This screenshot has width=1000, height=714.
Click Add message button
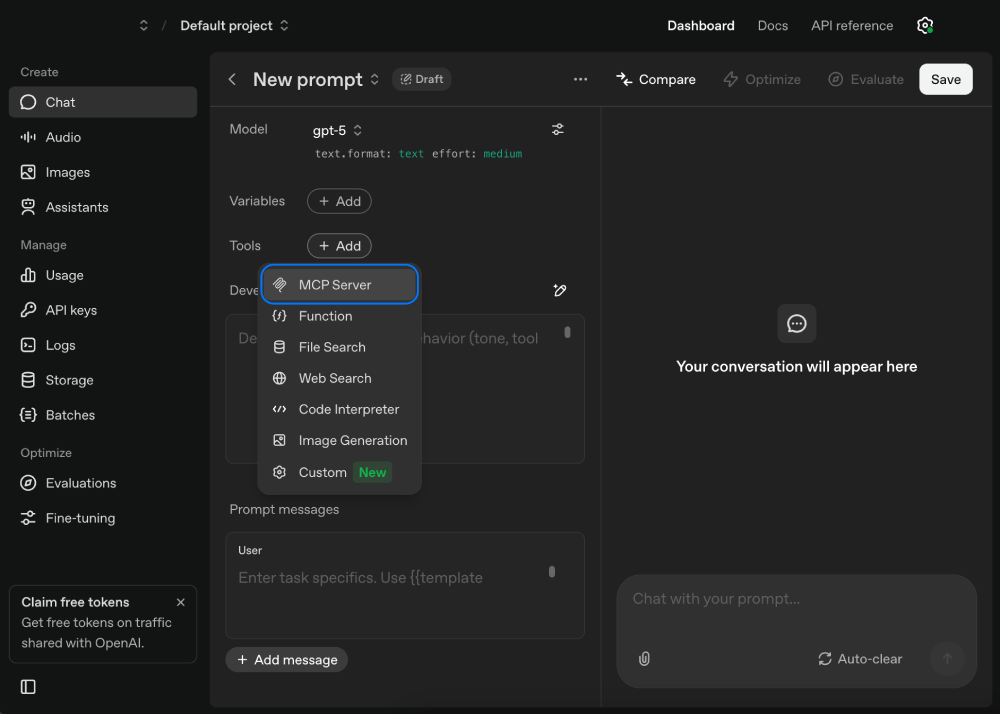tap(286, 660)
